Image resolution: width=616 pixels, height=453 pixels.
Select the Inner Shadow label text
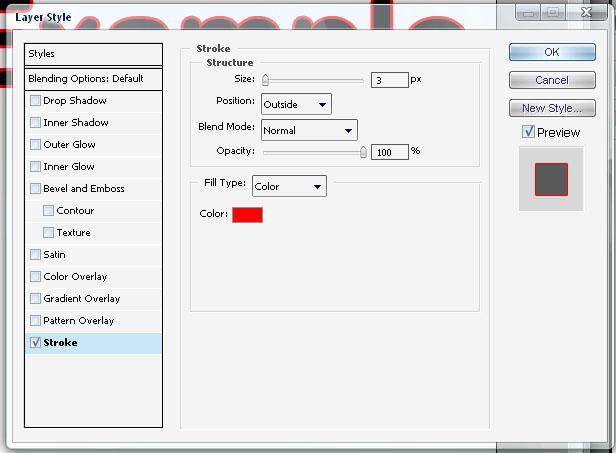[x=76, y=123]
